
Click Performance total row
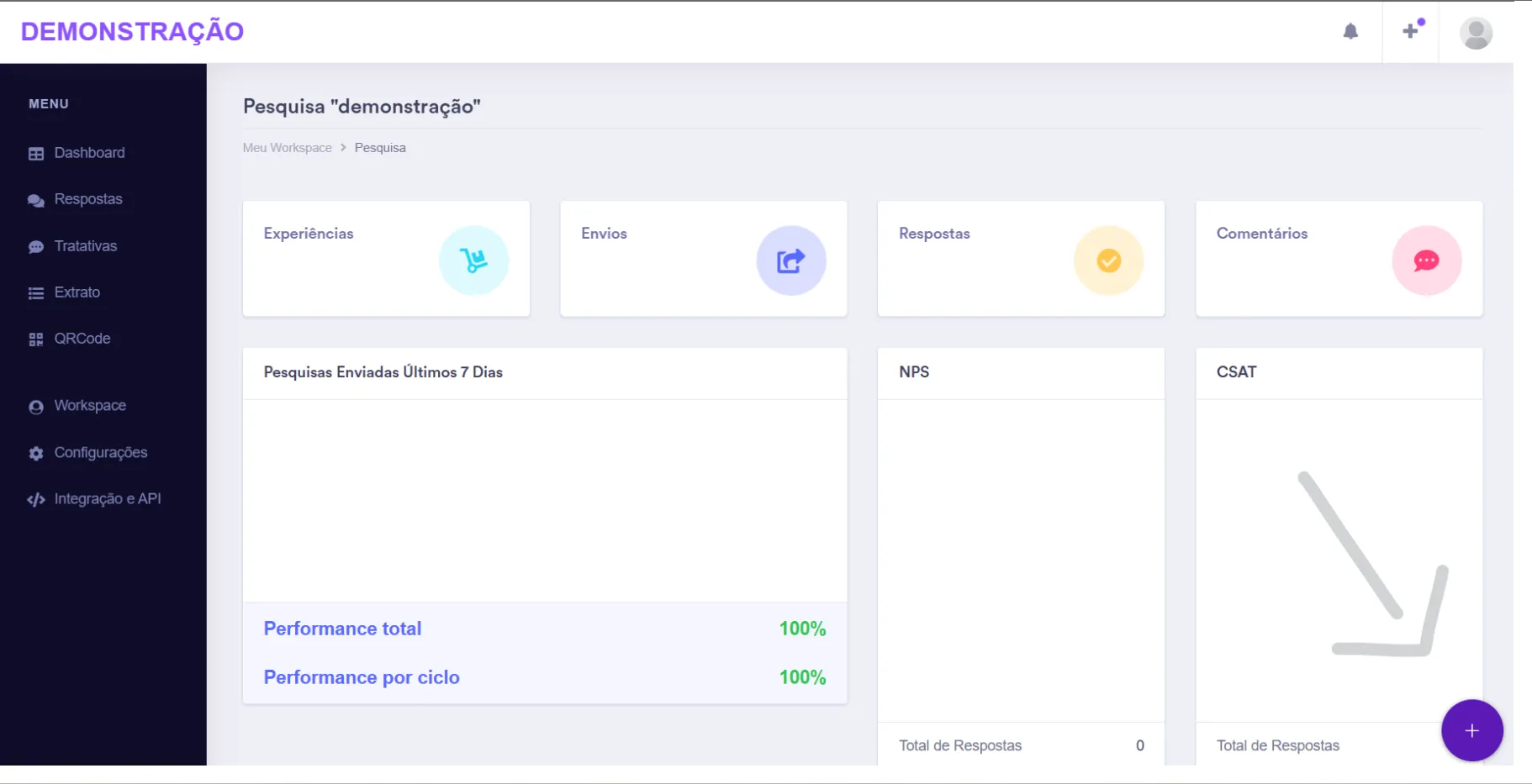[545, 629]
